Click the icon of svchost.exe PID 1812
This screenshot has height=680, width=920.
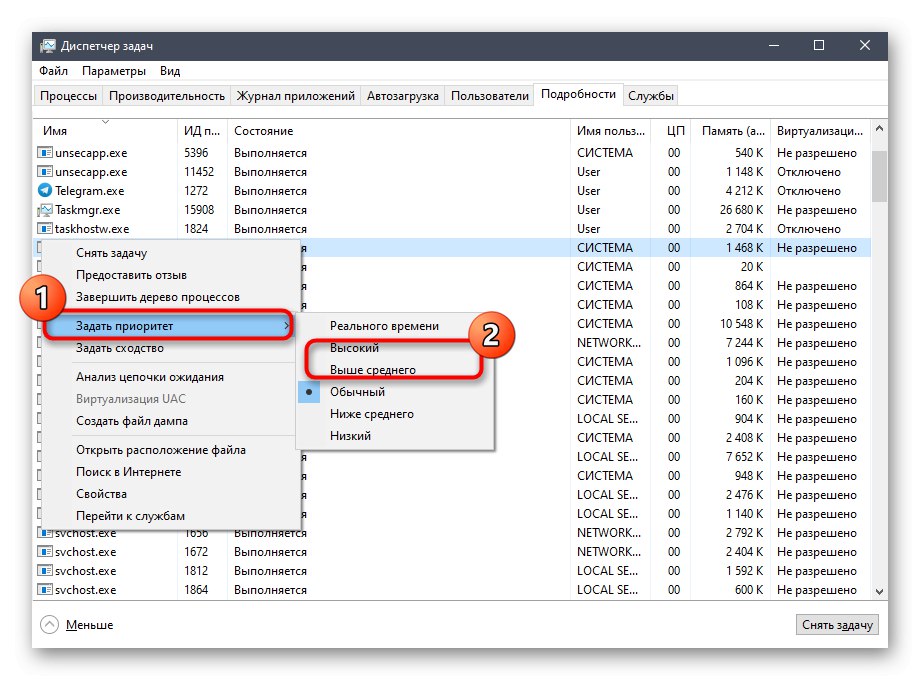45,571
